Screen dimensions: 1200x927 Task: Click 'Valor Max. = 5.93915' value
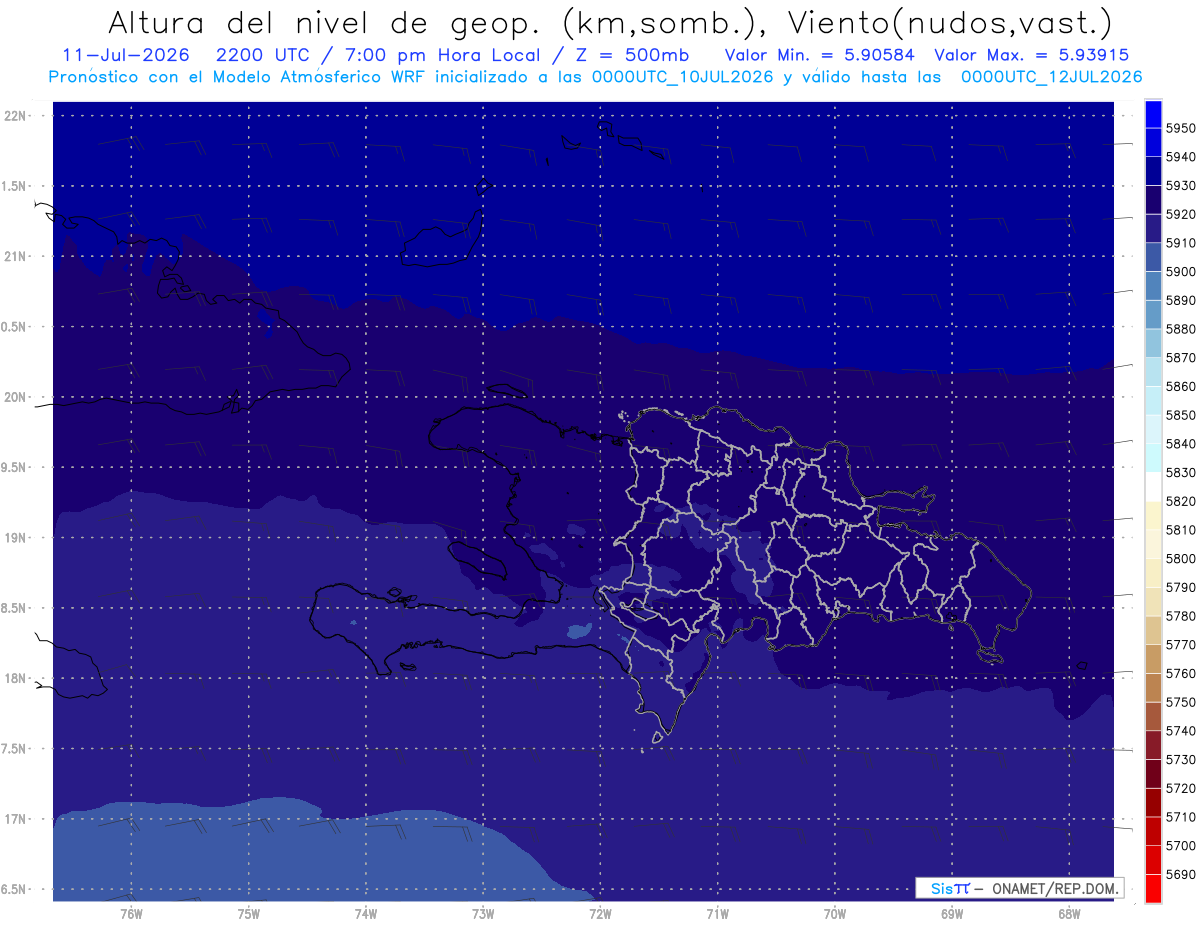(1031, 55)
